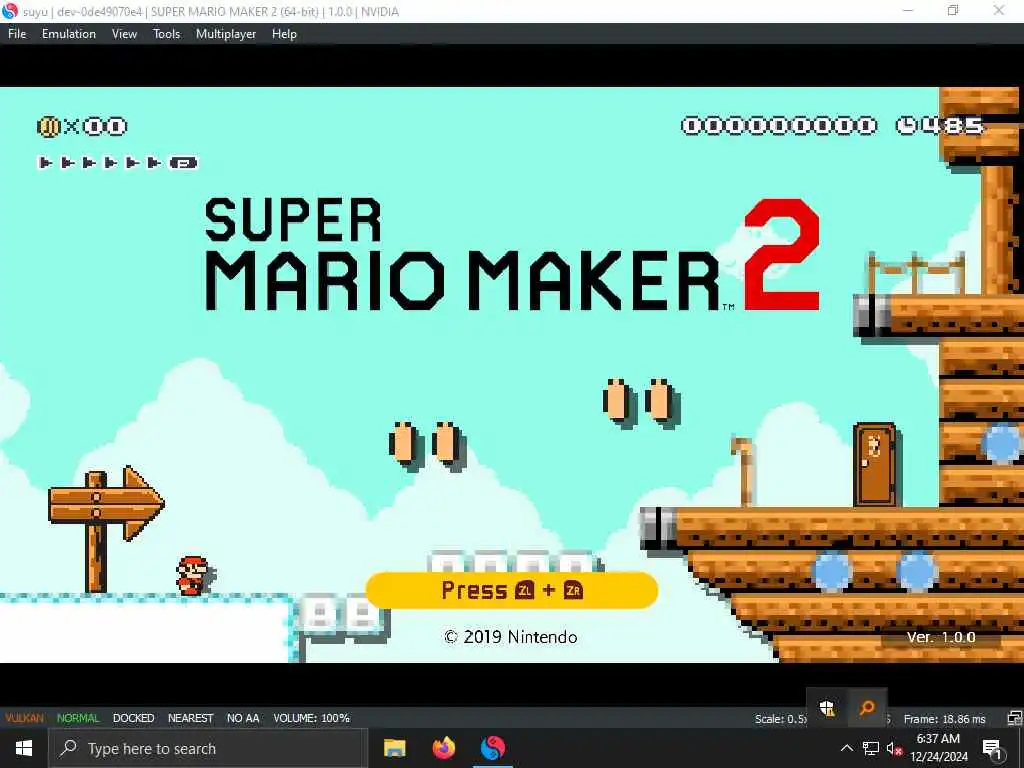Open the Emulation menu
1024x768 pixels.
(x=69, y=34)
